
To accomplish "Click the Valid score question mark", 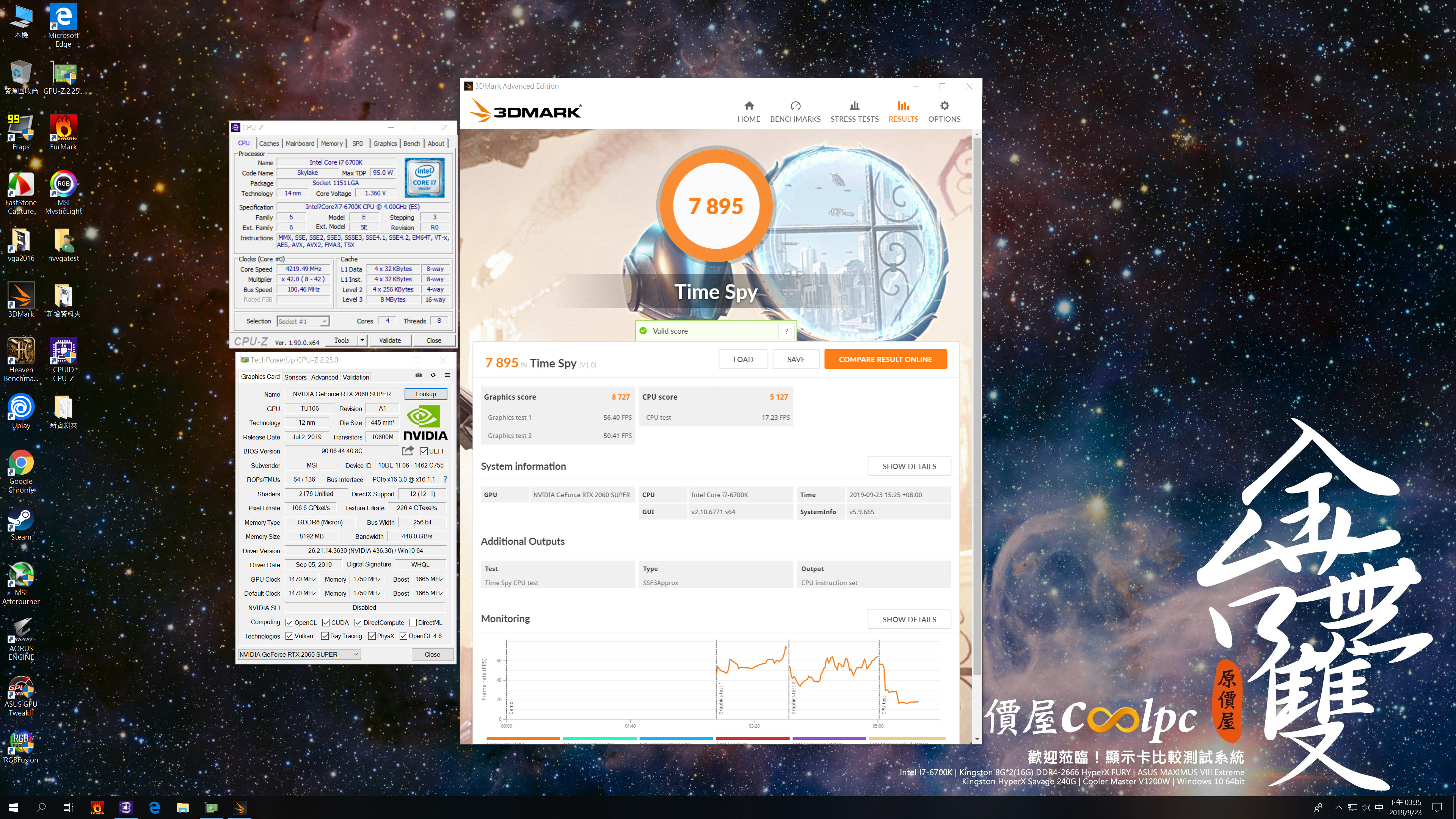I will pyautogui.click(x=786, y=331).
